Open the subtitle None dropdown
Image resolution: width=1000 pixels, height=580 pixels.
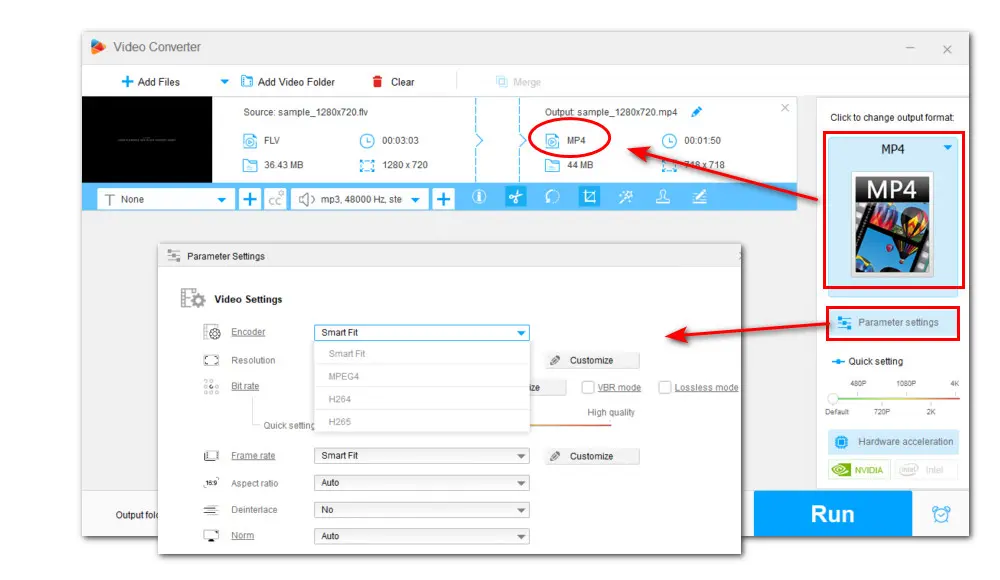pyautogui.click(x=164, y=199)
